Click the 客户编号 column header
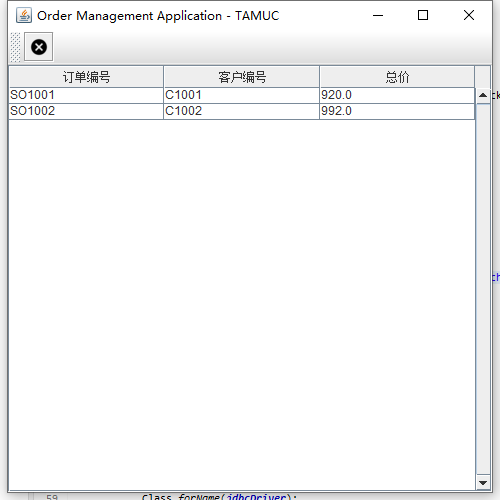 [242, 77]
